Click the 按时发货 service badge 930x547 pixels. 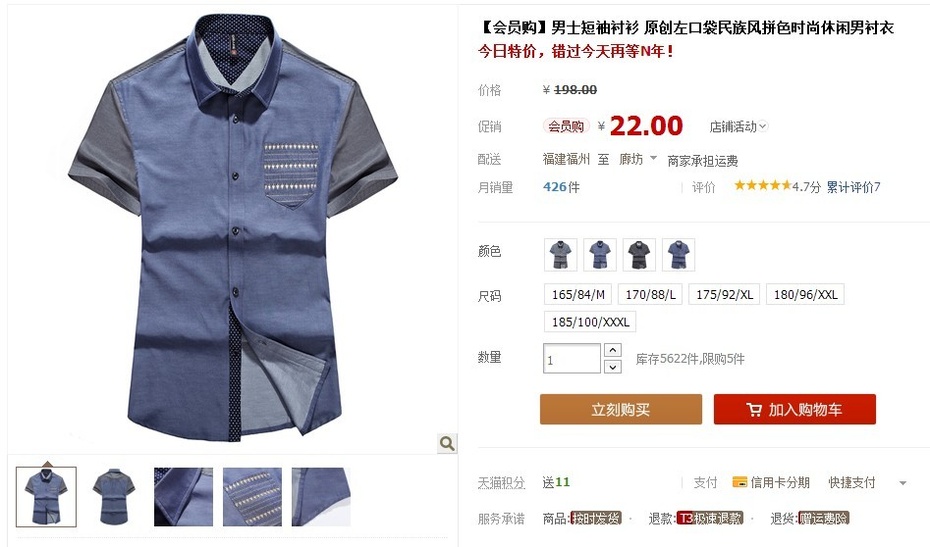click(595, 518)
